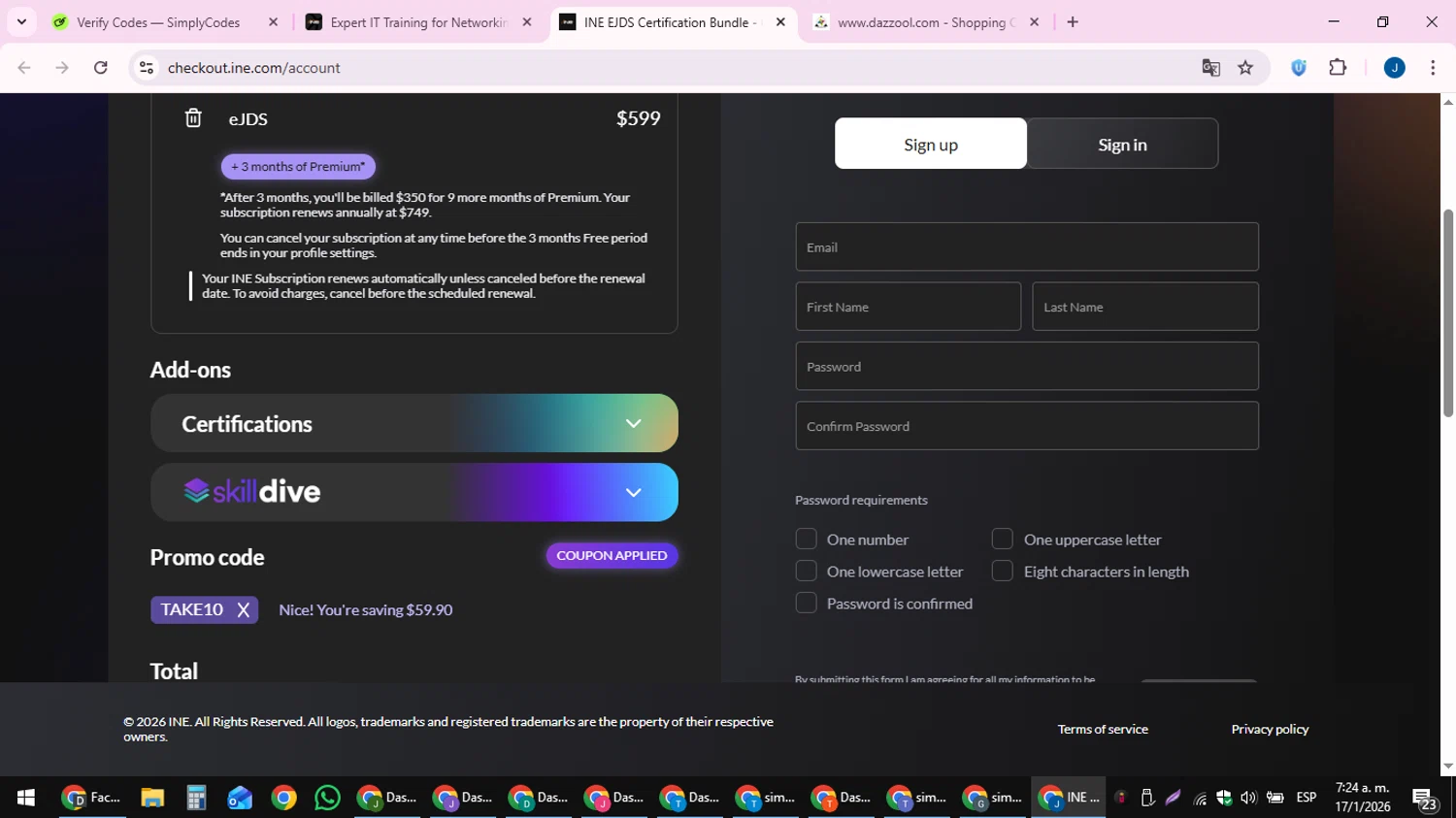Switch to the Sign up tab
This screenshot has height=818, width=1456.
[x=930, y=144]
